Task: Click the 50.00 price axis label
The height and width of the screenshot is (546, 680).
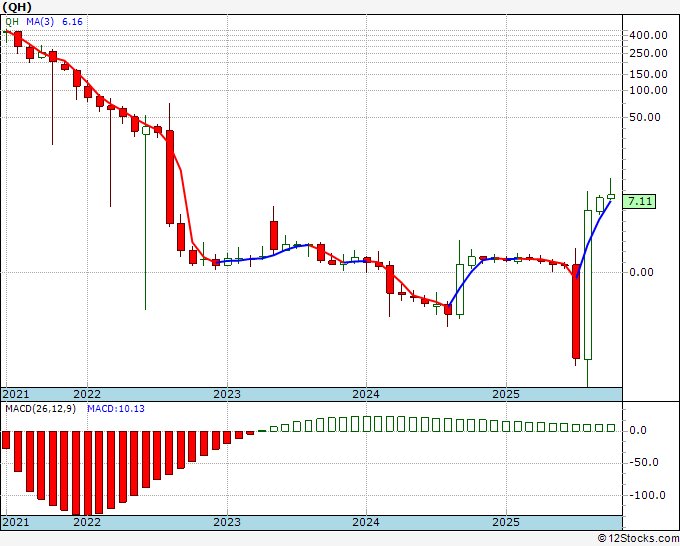Action: (x=645, y=117)
